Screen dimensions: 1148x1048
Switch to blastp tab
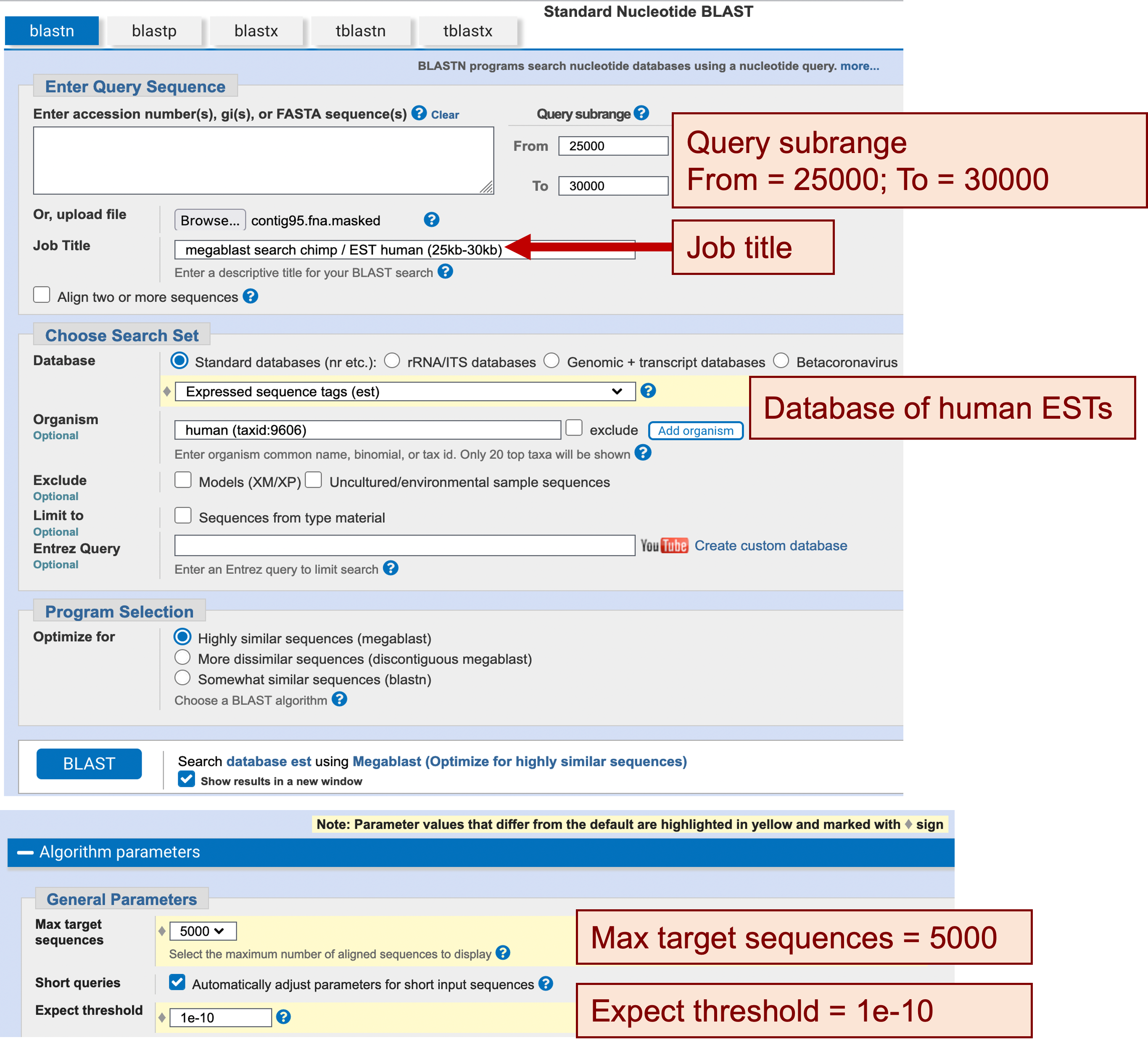(x=154, y=31)
